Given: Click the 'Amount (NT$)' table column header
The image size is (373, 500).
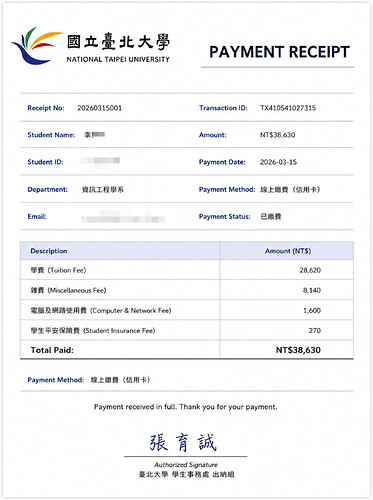Looking at the screenshot, I should pyautogui.click(x=288, y=251).
